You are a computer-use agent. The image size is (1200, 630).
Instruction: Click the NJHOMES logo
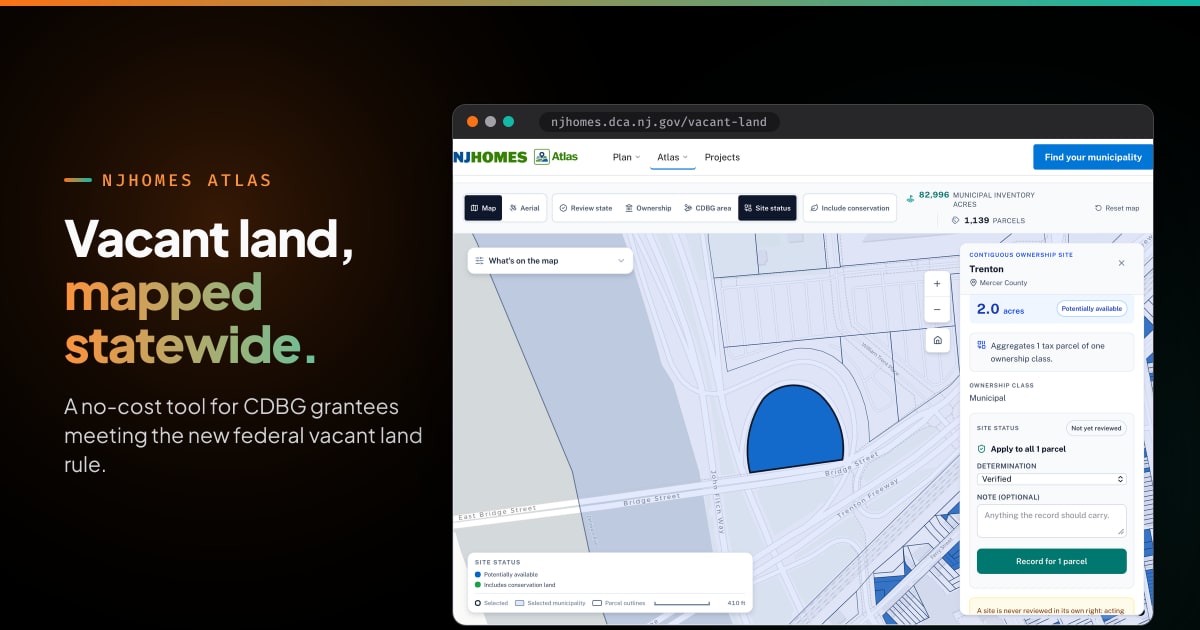click(490, 157)
